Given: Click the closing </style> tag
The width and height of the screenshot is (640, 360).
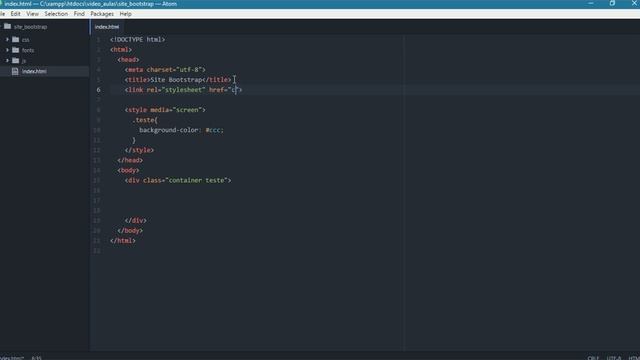Looking at the screenshot, I should coord(139,150).
